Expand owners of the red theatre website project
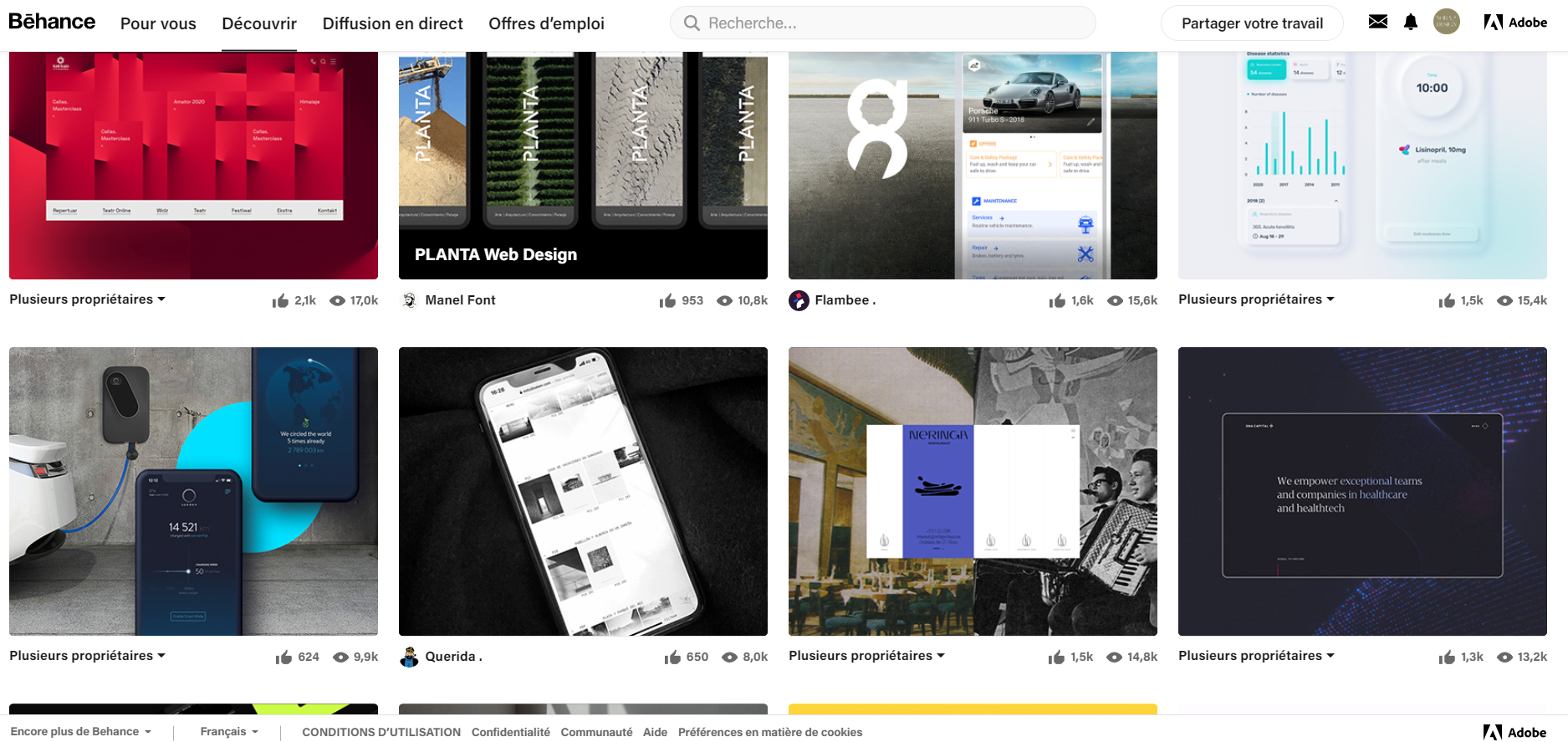1568x742 pixels. (87, 299)
